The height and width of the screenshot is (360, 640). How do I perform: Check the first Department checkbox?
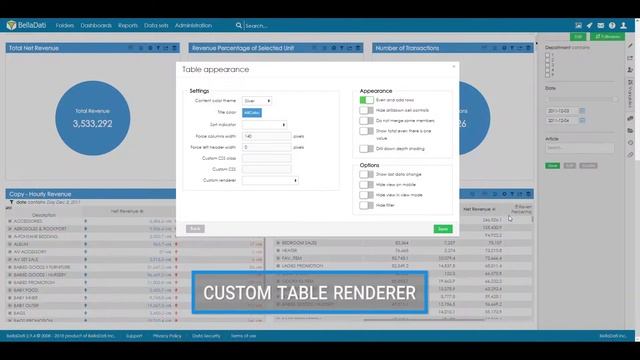[547, 55]
